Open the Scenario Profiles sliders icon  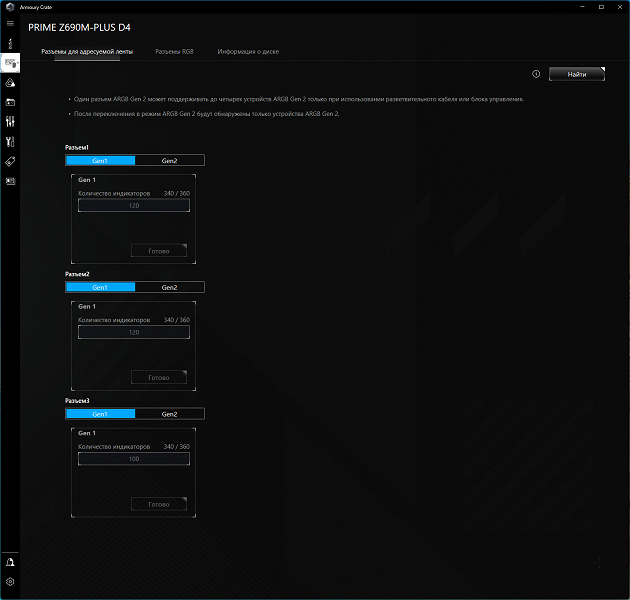[x=10, y=121]
